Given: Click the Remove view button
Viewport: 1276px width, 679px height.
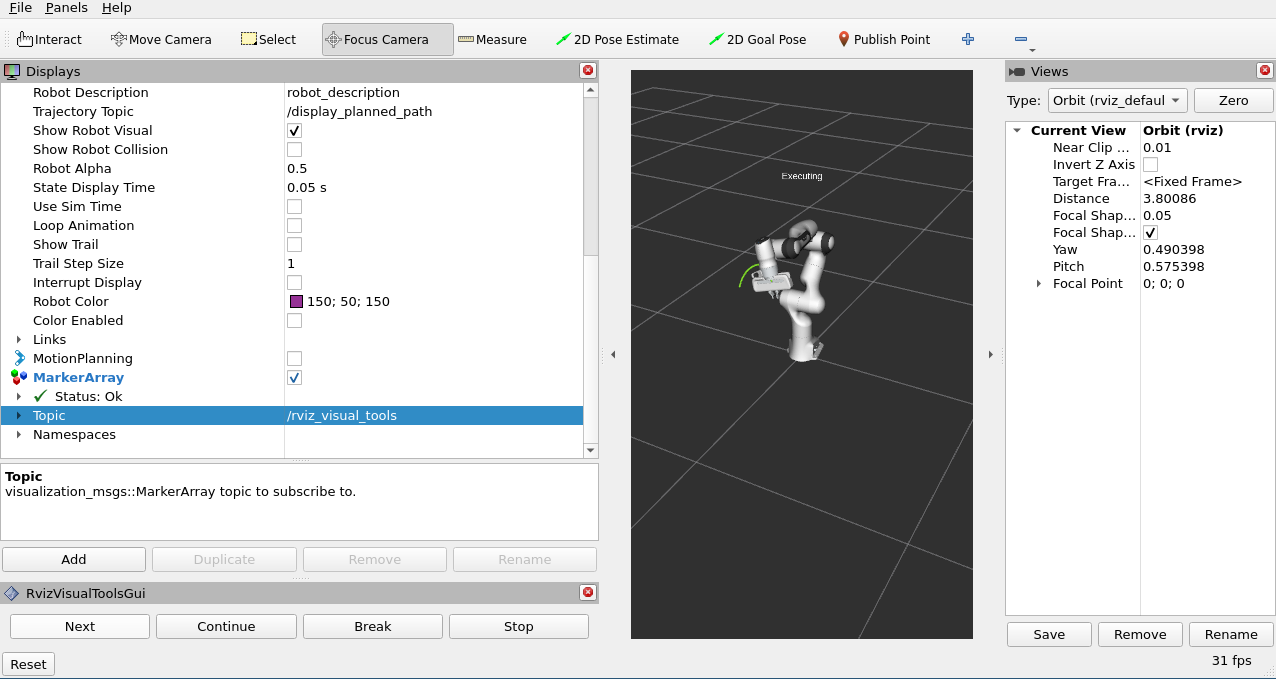Looking at the screenshot, I should [1140, 634].
